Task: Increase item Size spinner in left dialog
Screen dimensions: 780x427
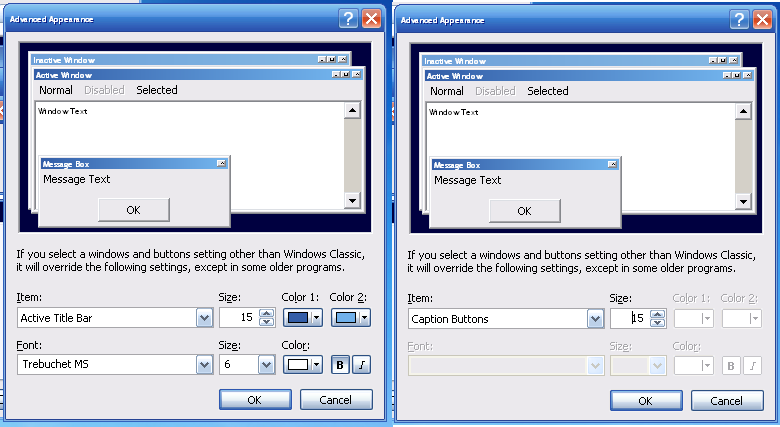Action: 266,313
